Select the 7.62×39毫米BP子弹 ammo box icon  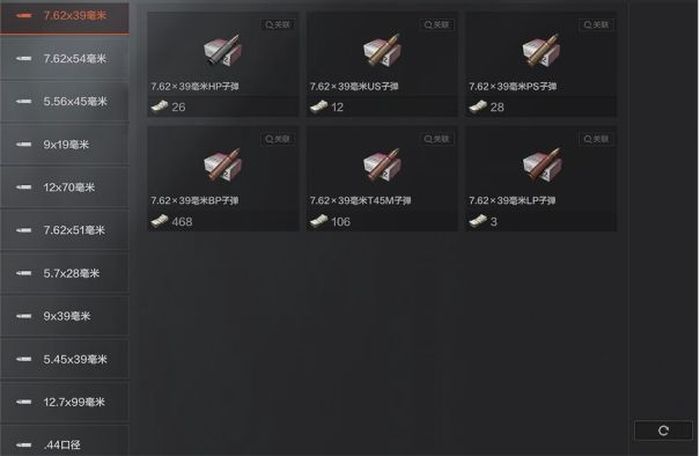(x=223, y=164)
